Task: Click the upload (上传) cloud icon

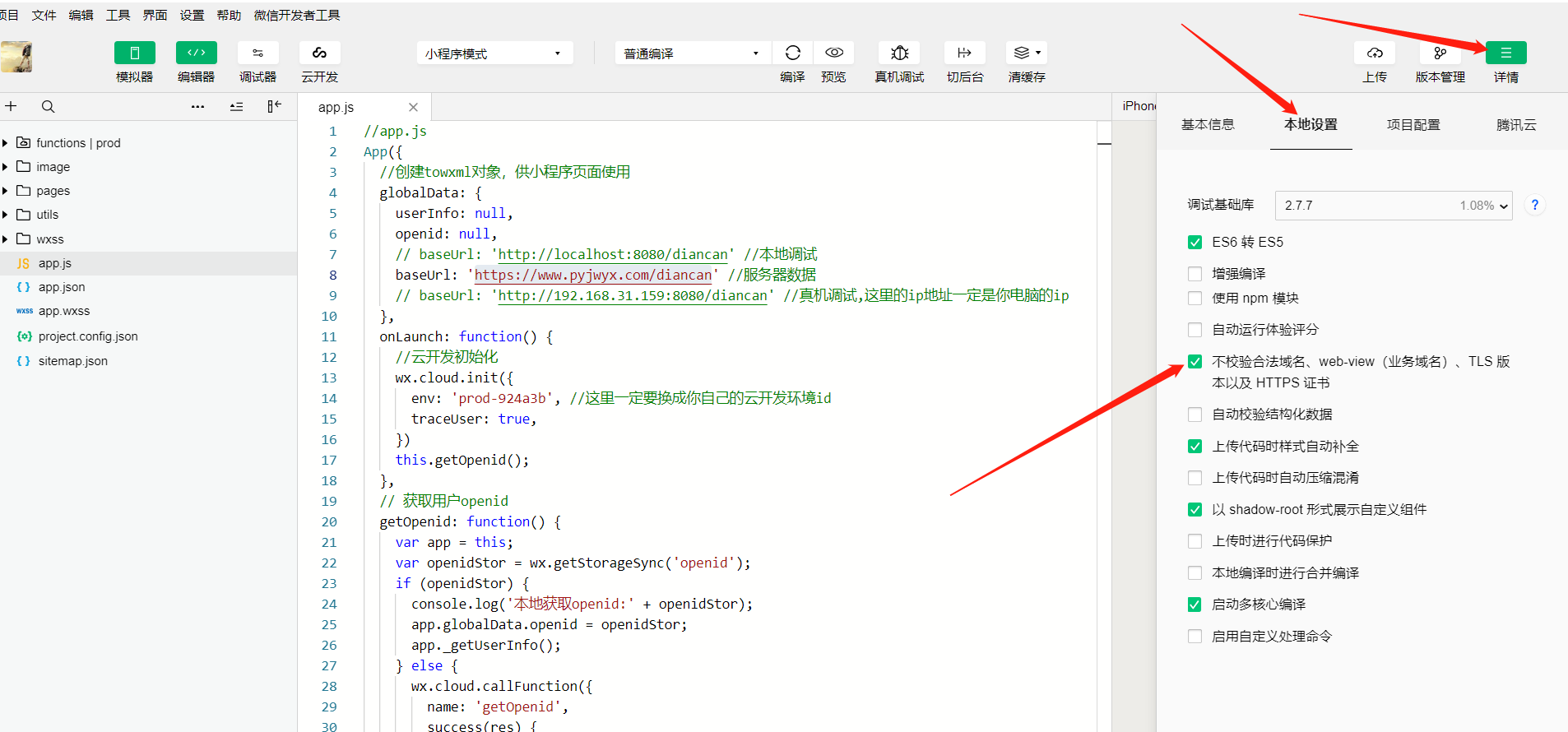Action: pyautogui.click(x=1375, y=53)
